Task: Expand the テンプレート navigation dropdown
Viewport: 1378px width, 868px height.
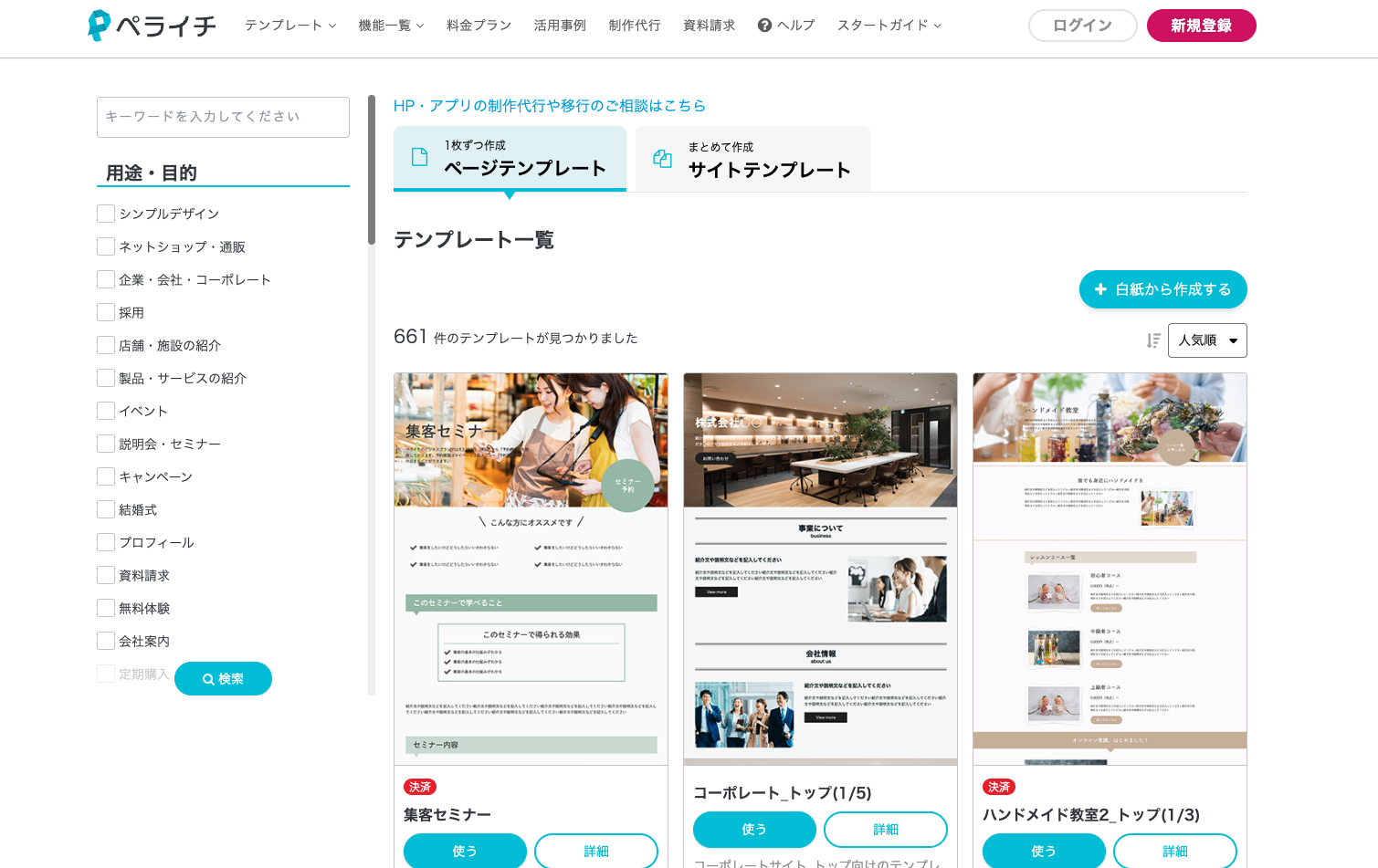Action: [290, 26]
